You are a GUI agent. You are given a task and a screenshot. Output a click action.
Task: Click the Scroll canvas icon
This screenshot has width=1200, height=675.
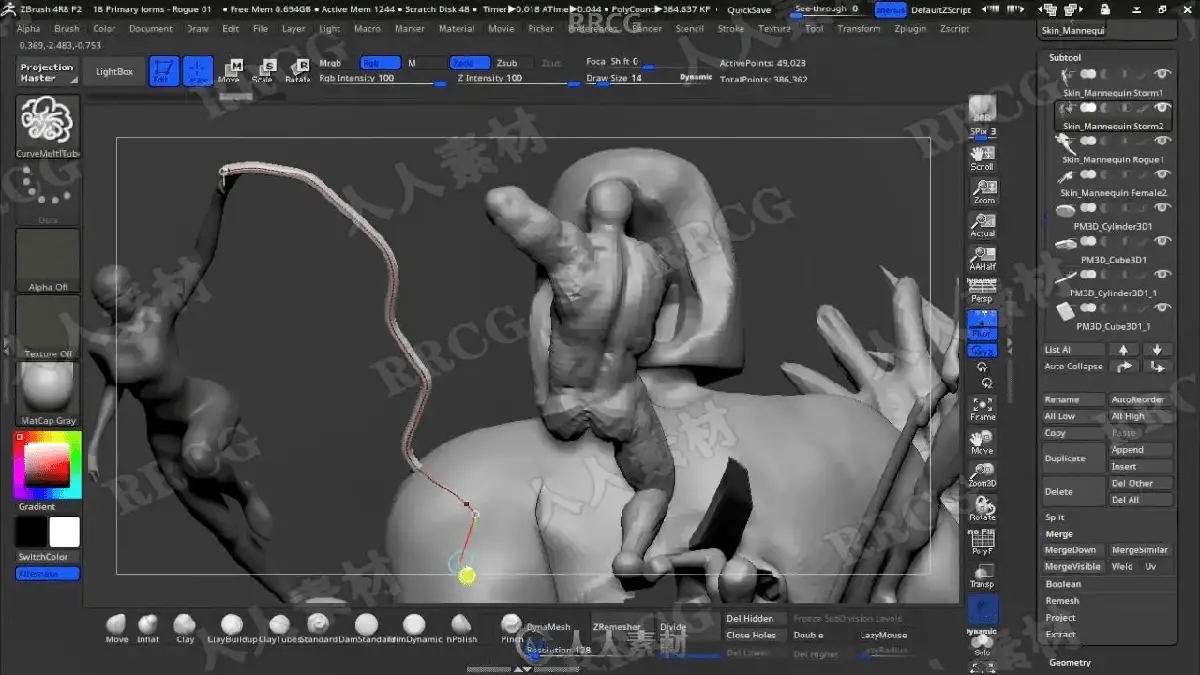coord(983,158)
